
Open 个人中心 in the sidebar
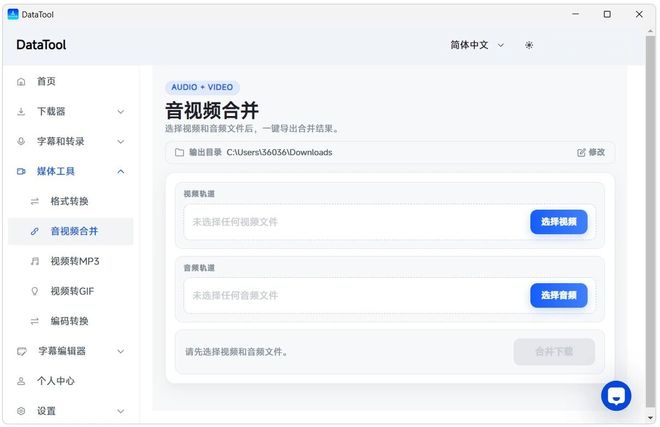tap(71, 381)
